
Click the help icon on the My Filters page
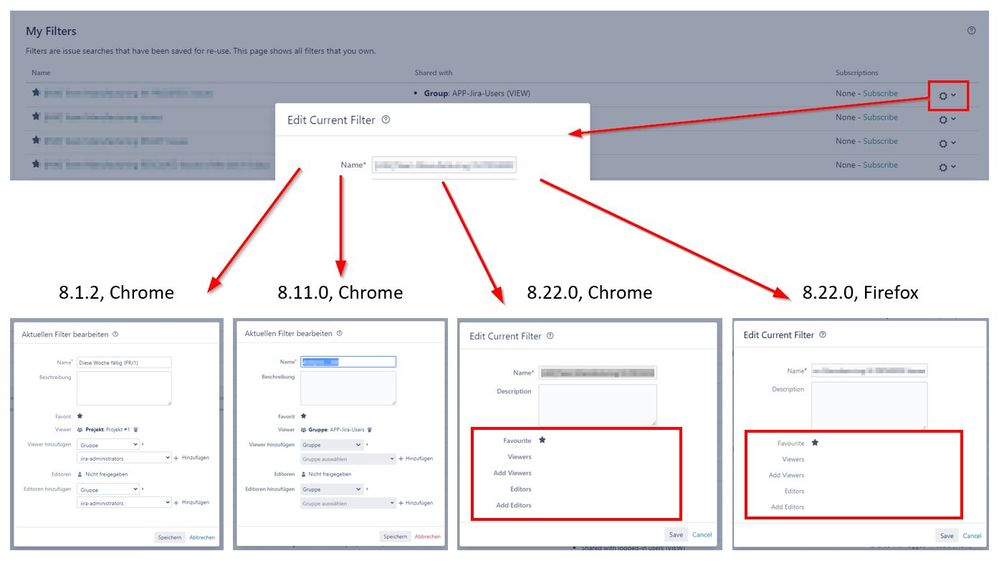[971, 31]
